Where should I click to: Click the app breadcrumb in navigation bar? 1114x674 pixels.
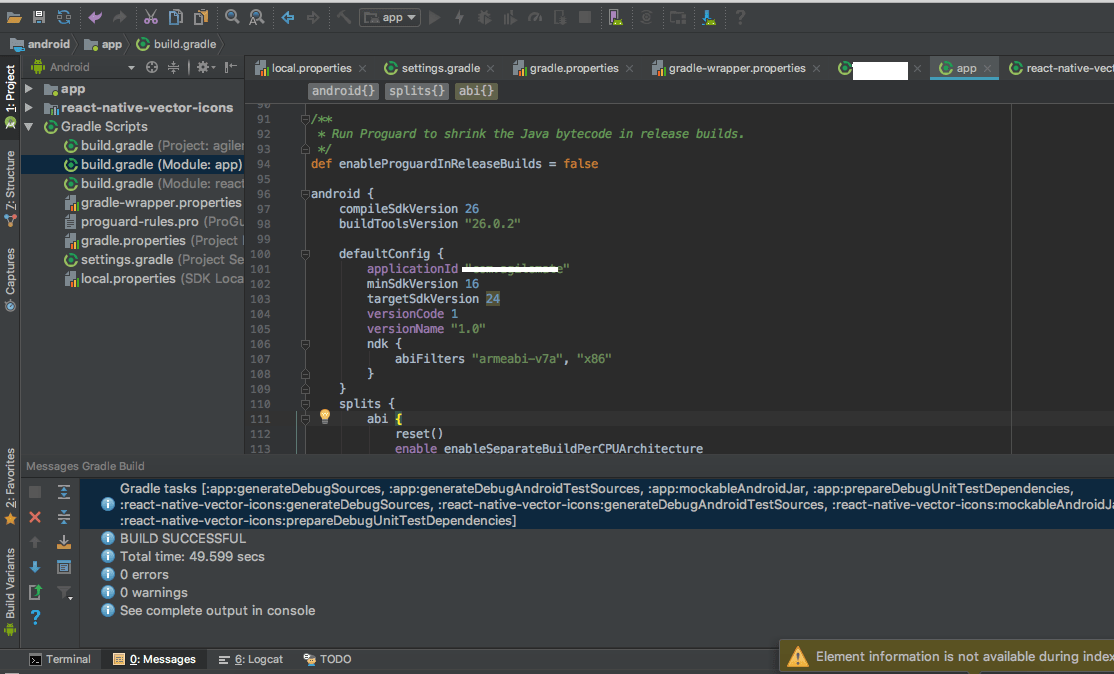[103, 44]
